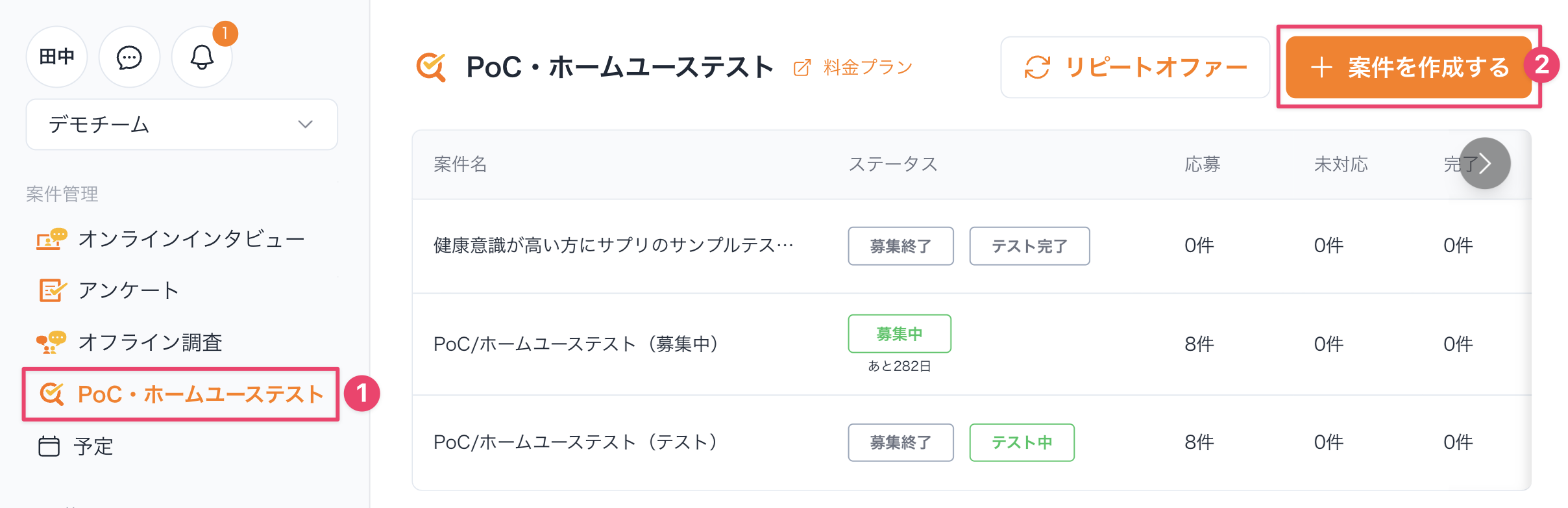Click 案件を作成する button

pyautogui.click(x=1408, y=68)
